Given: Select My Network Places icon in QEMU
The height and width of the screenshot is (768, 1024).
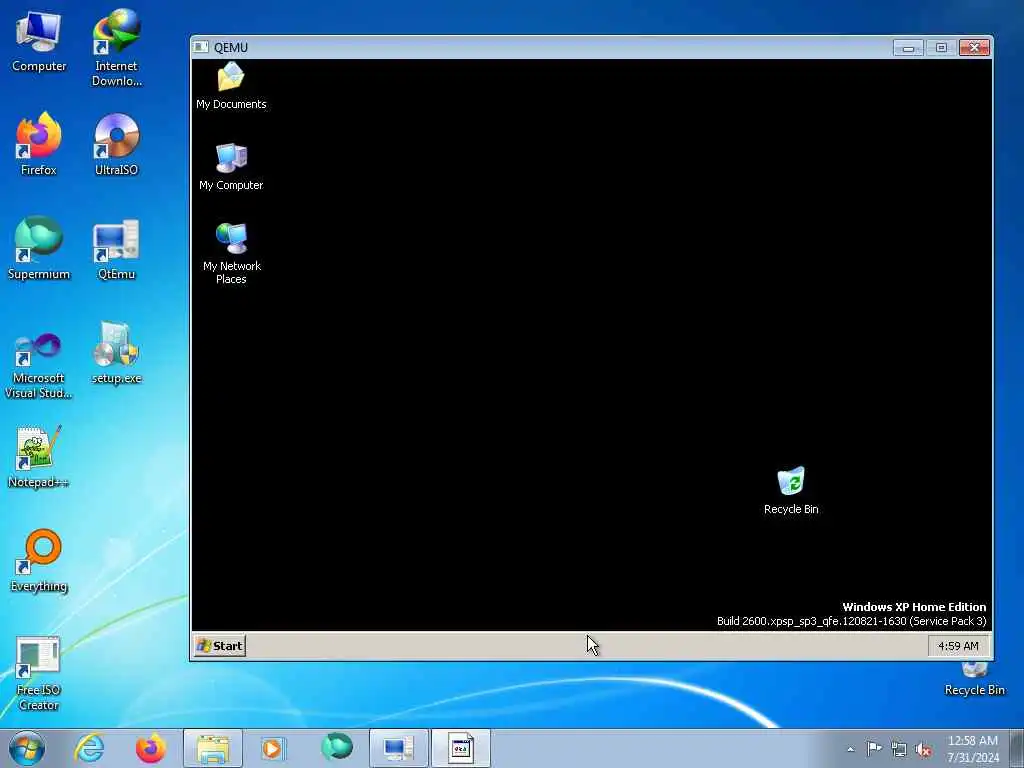Looking at the screenshot, I should 231,253.
